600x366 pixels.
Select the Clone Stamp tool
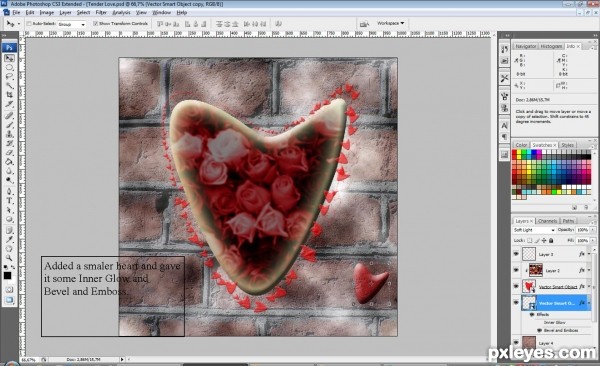pyautogui.click(x=9, y=134)
